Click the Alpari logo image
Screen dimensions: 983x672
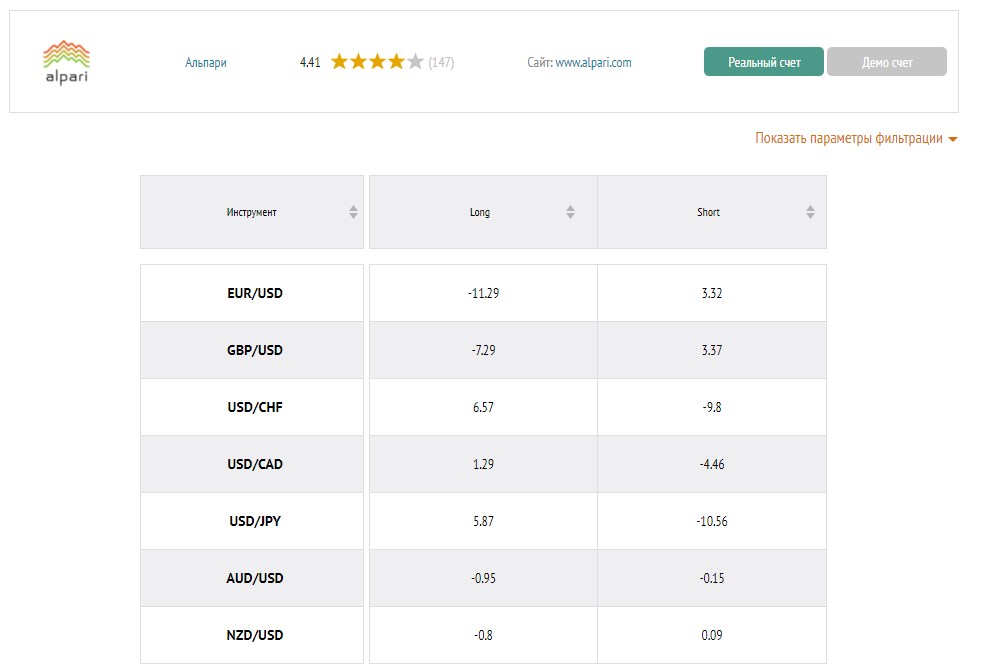pos(67,62)
